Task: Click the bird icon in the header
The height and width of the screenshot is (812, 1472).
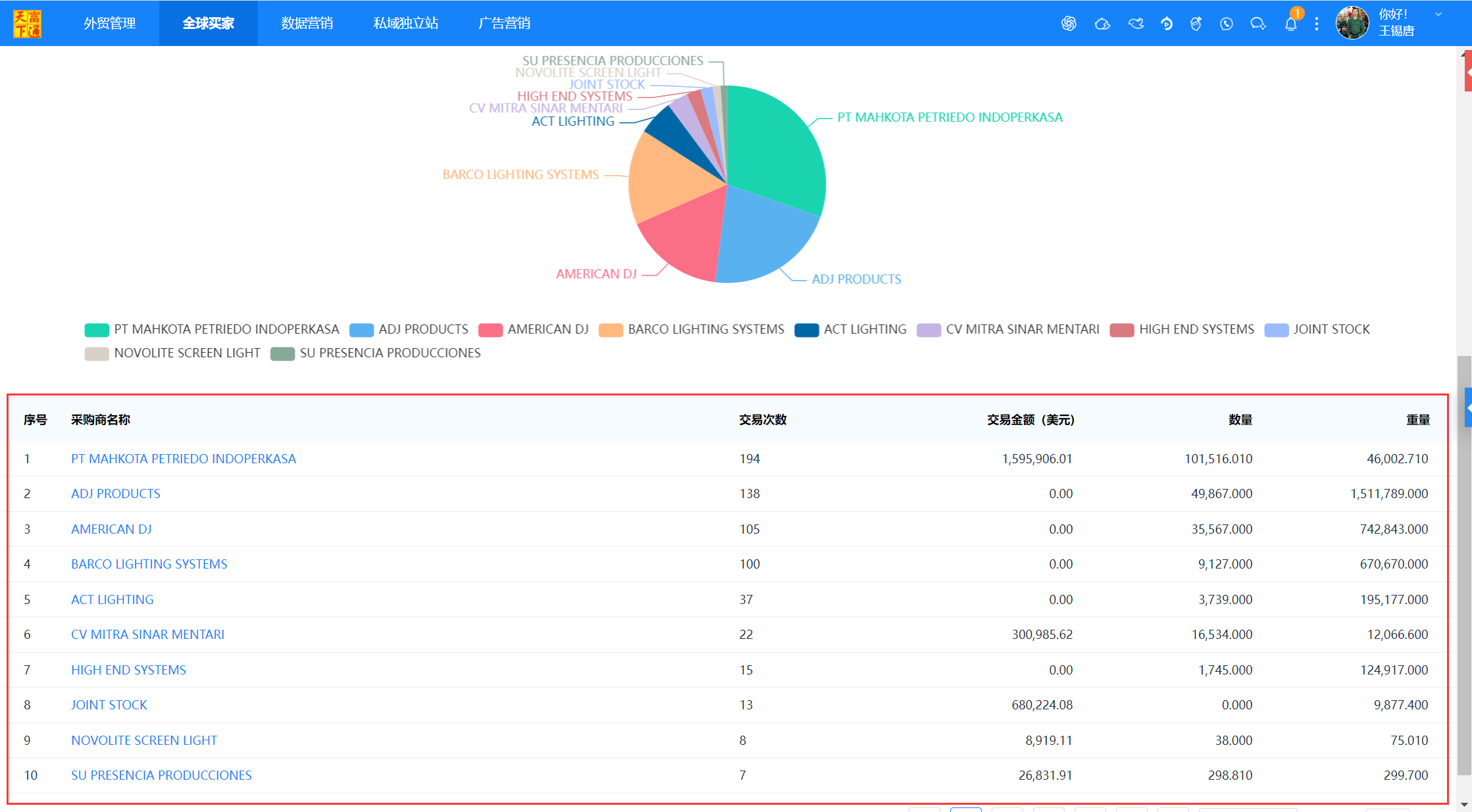Action: pyautogui.click(x=1136, y=24)
